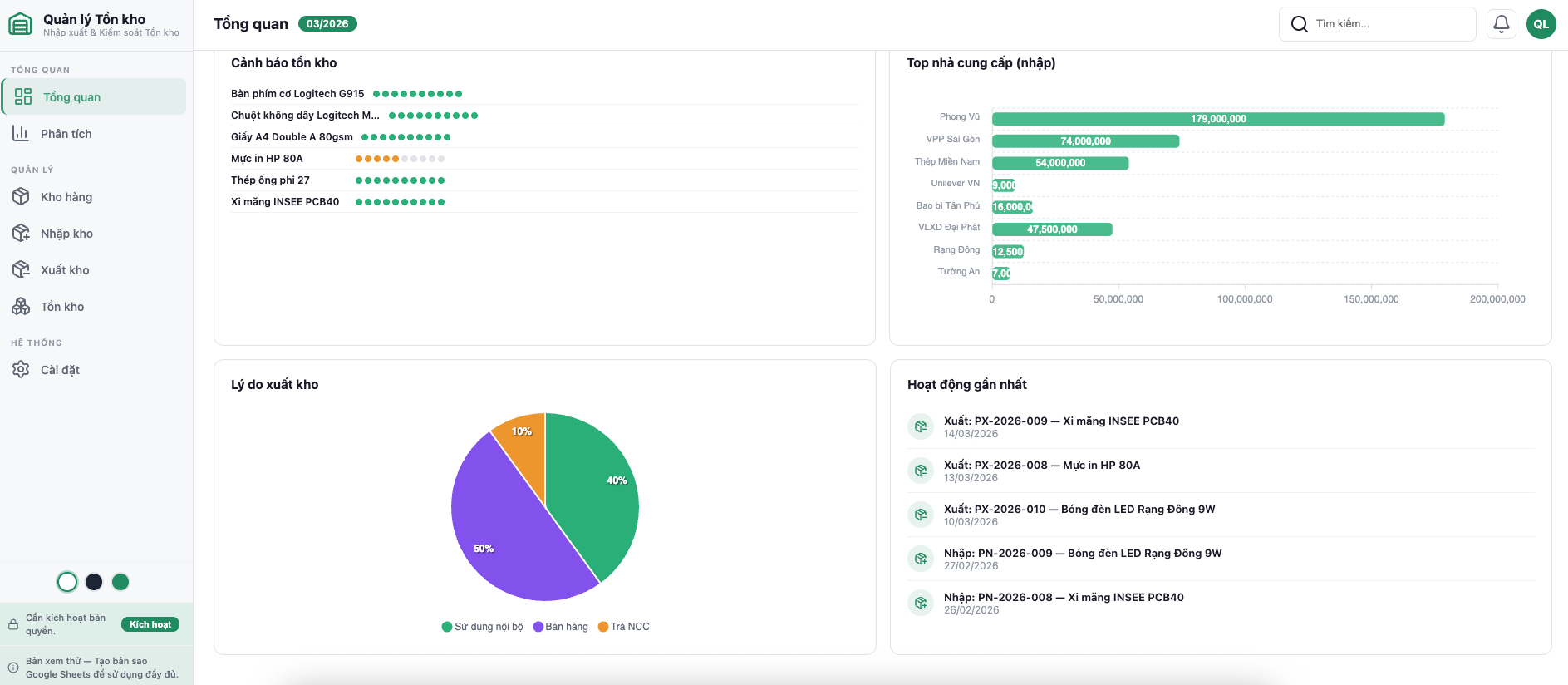
Task: Click the Tổng quan grid icon
Action: click(23, 96)
